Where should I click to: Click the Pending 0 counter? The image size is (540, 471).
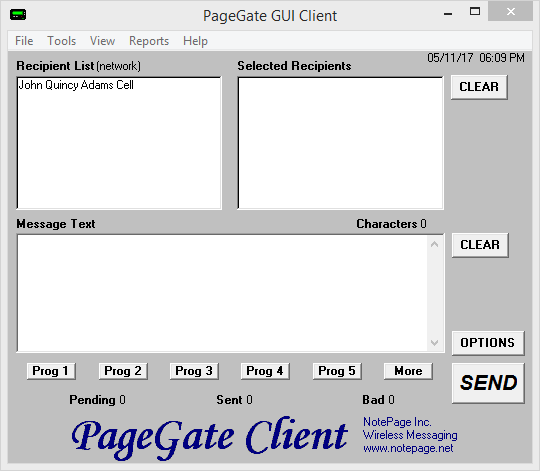pyautogui.click(x=97, y=400)
